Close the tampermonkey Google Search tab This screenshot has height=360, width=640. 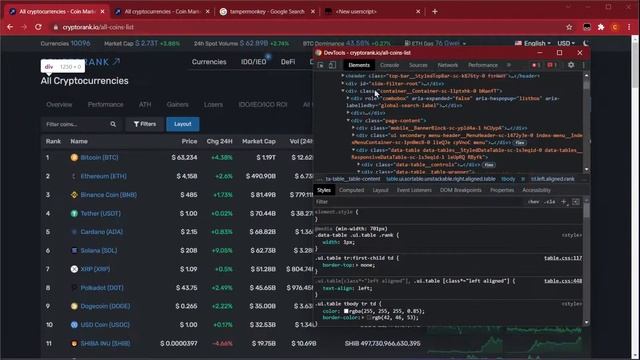tap(313, 11)
